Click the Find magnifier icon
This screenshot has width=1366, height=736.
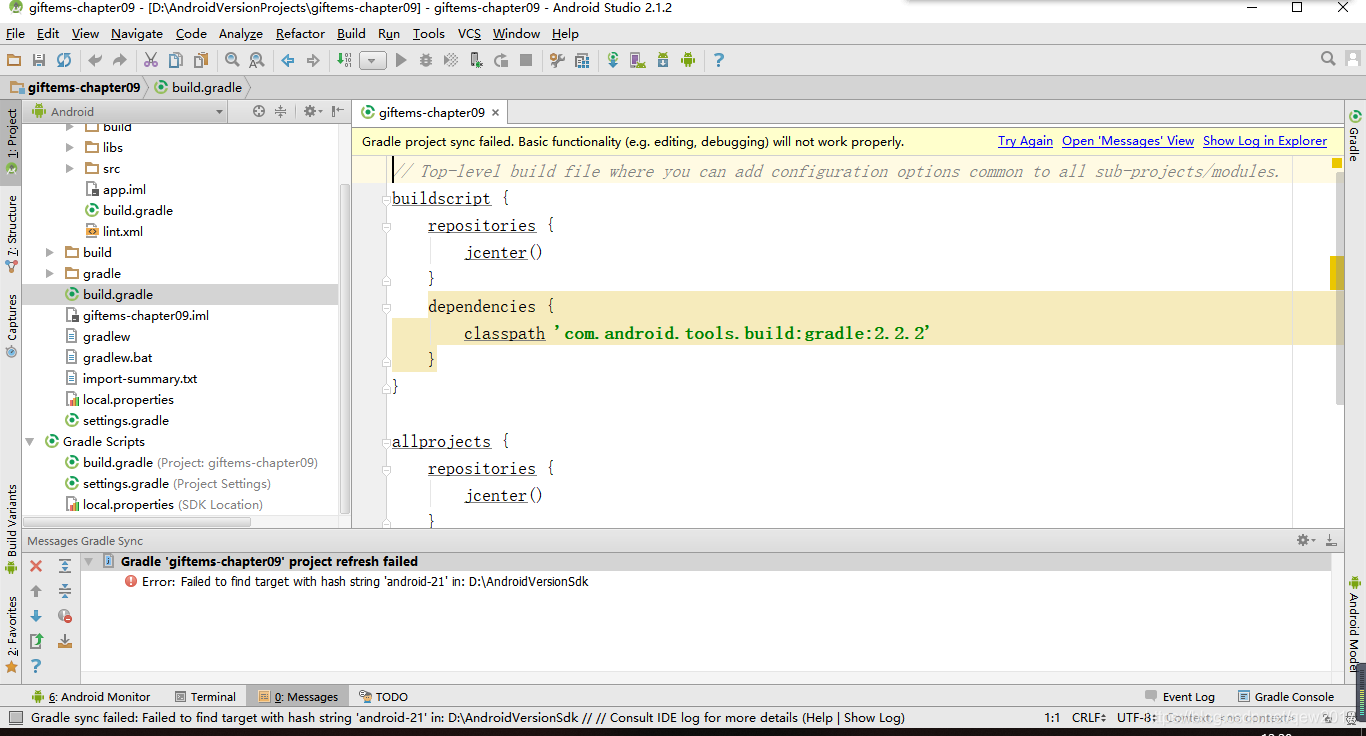[232, 60]
